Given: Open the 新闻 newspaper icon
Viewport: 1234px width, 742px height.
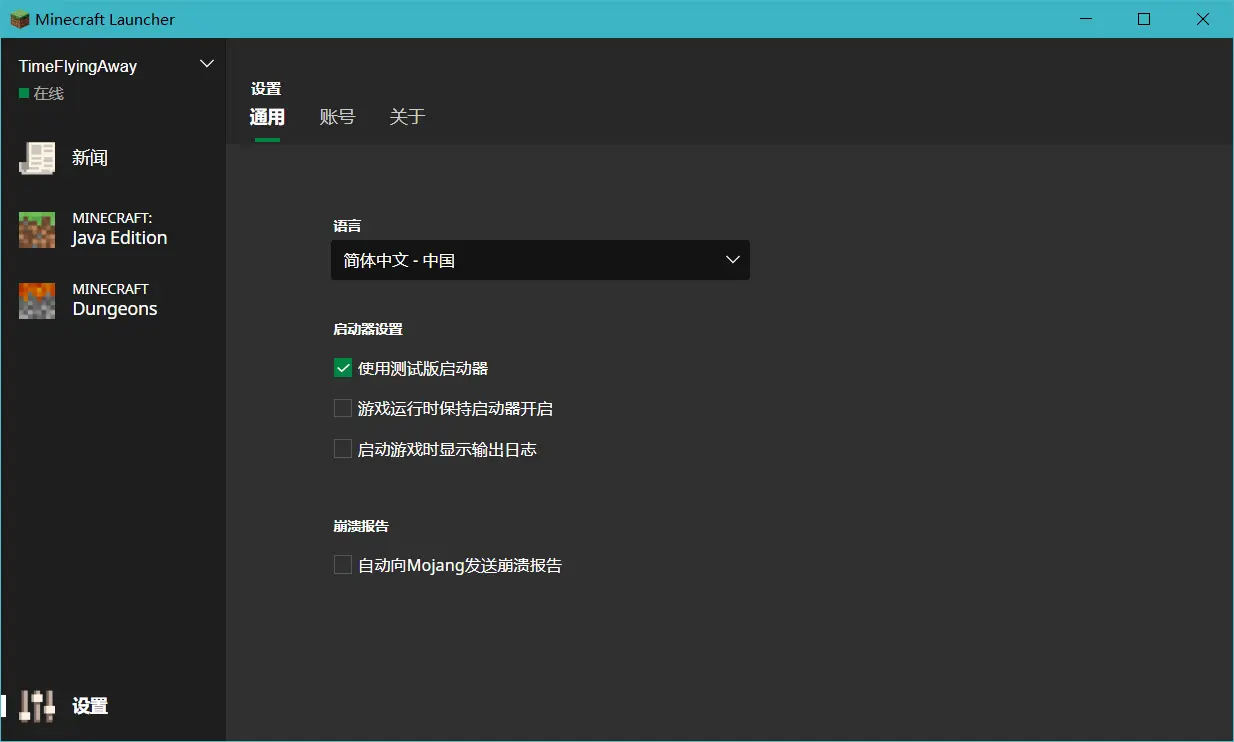Looking at the screenshot, I should 37,158.
